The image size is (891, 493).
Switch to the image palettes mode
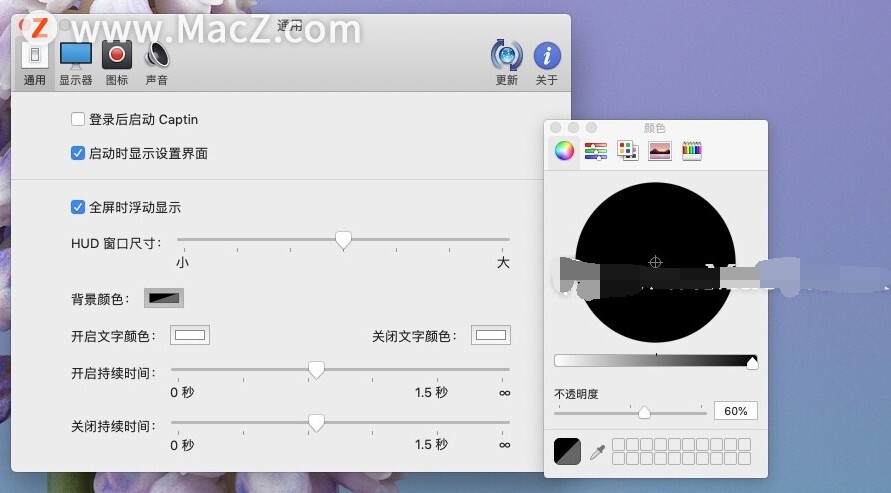pos(660,151)
